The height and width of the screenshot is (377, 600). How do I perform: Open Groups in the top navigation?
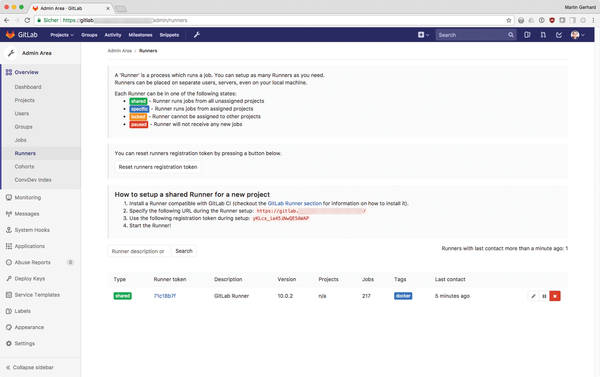click(89, 35)
